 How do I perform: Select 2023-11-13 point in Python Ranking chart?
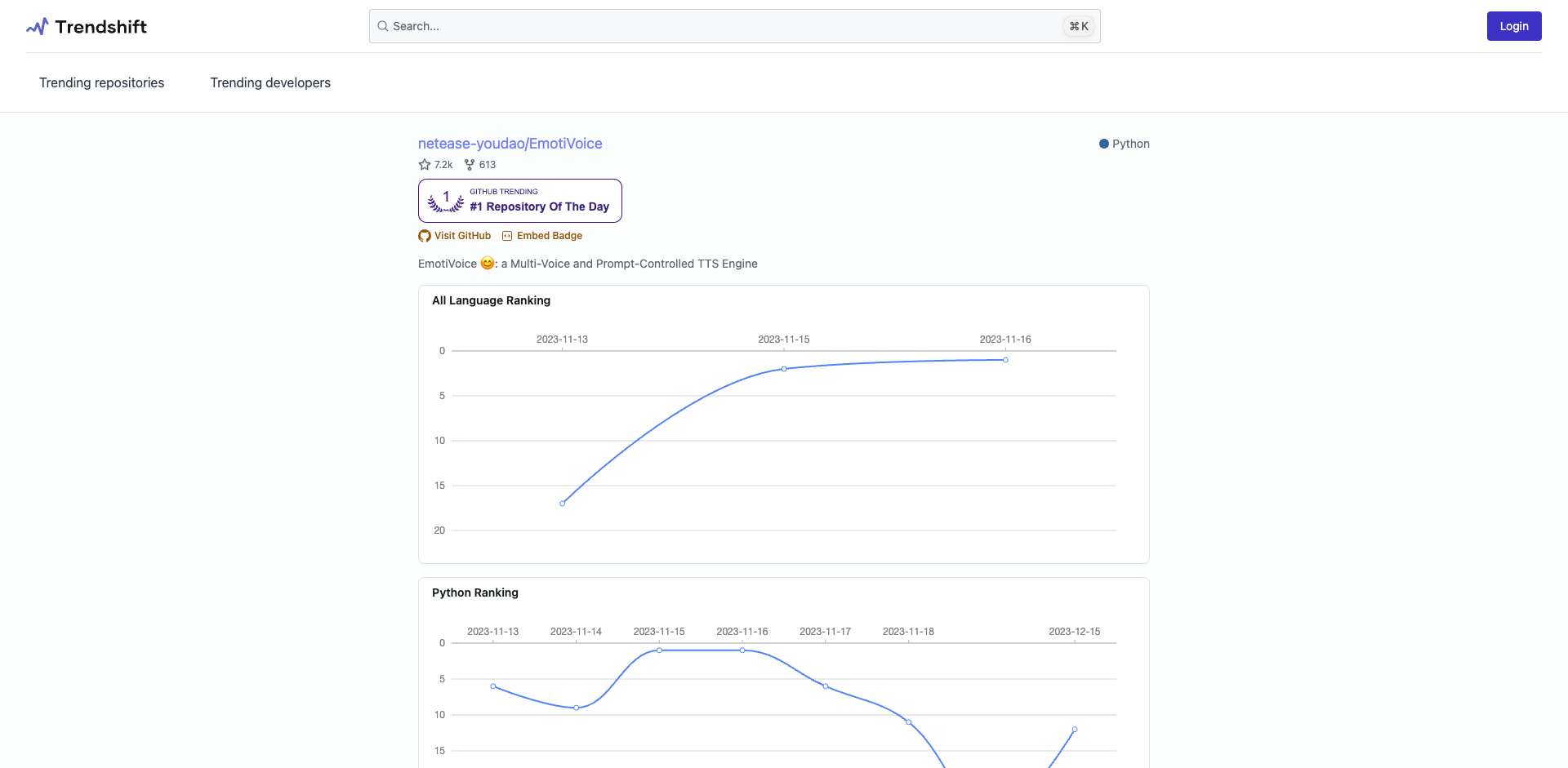point(493,686)
